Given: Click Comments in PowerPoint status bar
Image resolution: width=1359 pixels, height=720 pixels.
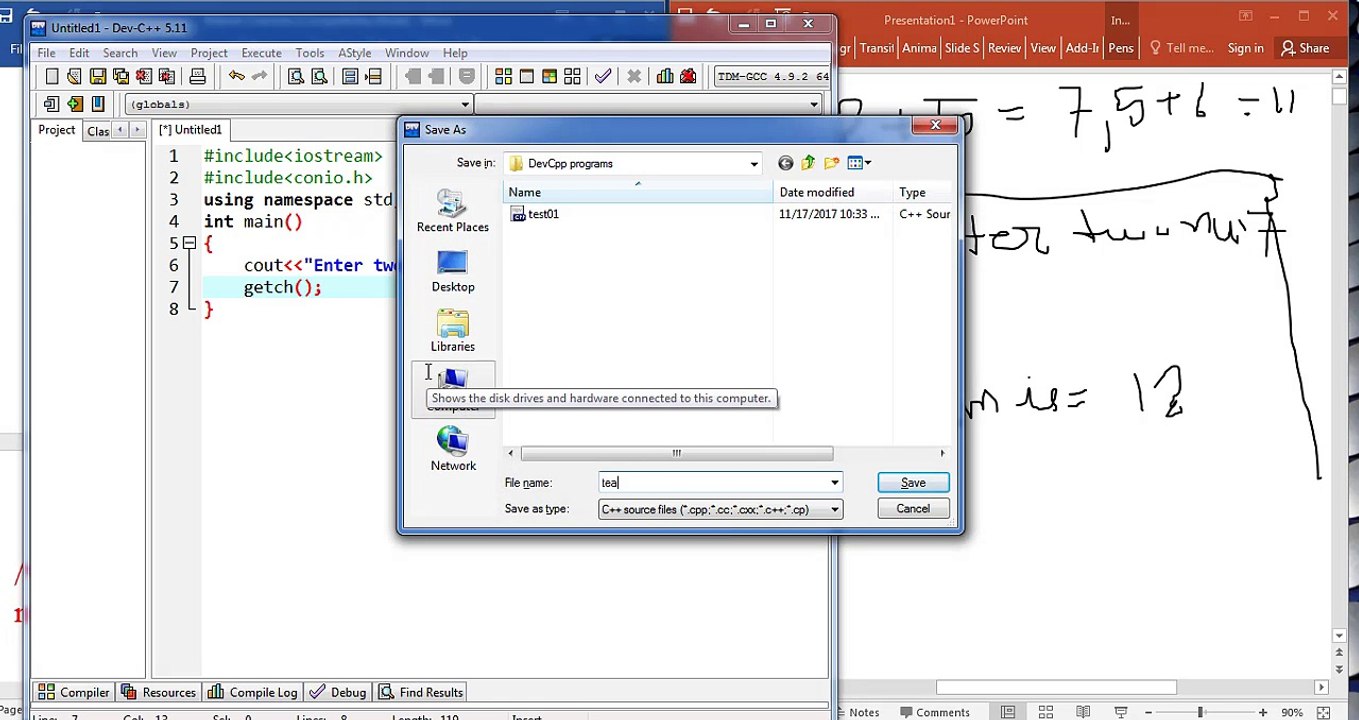Looking at the screenshot, I should click(935, 712).
